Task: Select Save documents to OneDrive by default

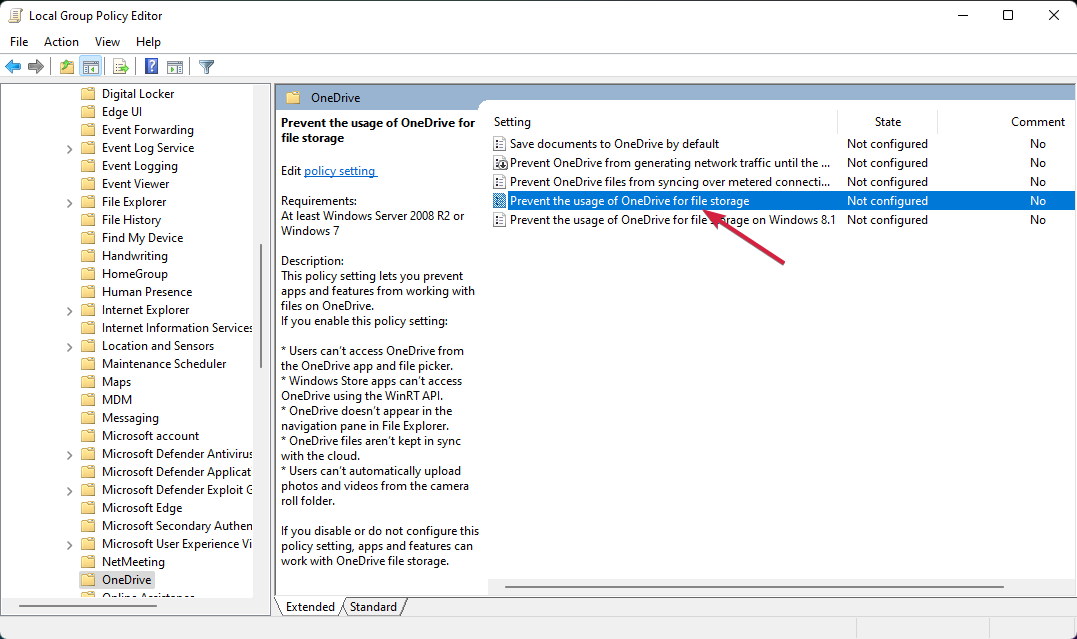Action: (614, 144)
